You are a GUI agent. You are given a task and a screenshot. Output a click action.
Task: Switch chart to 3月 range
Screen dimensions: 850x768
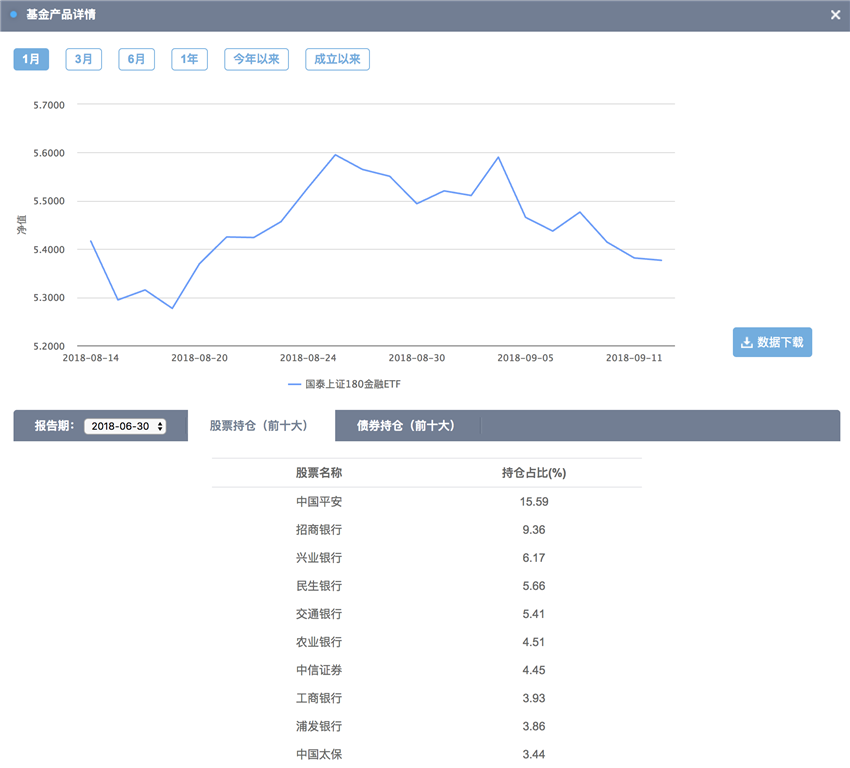tap(84, 60)
